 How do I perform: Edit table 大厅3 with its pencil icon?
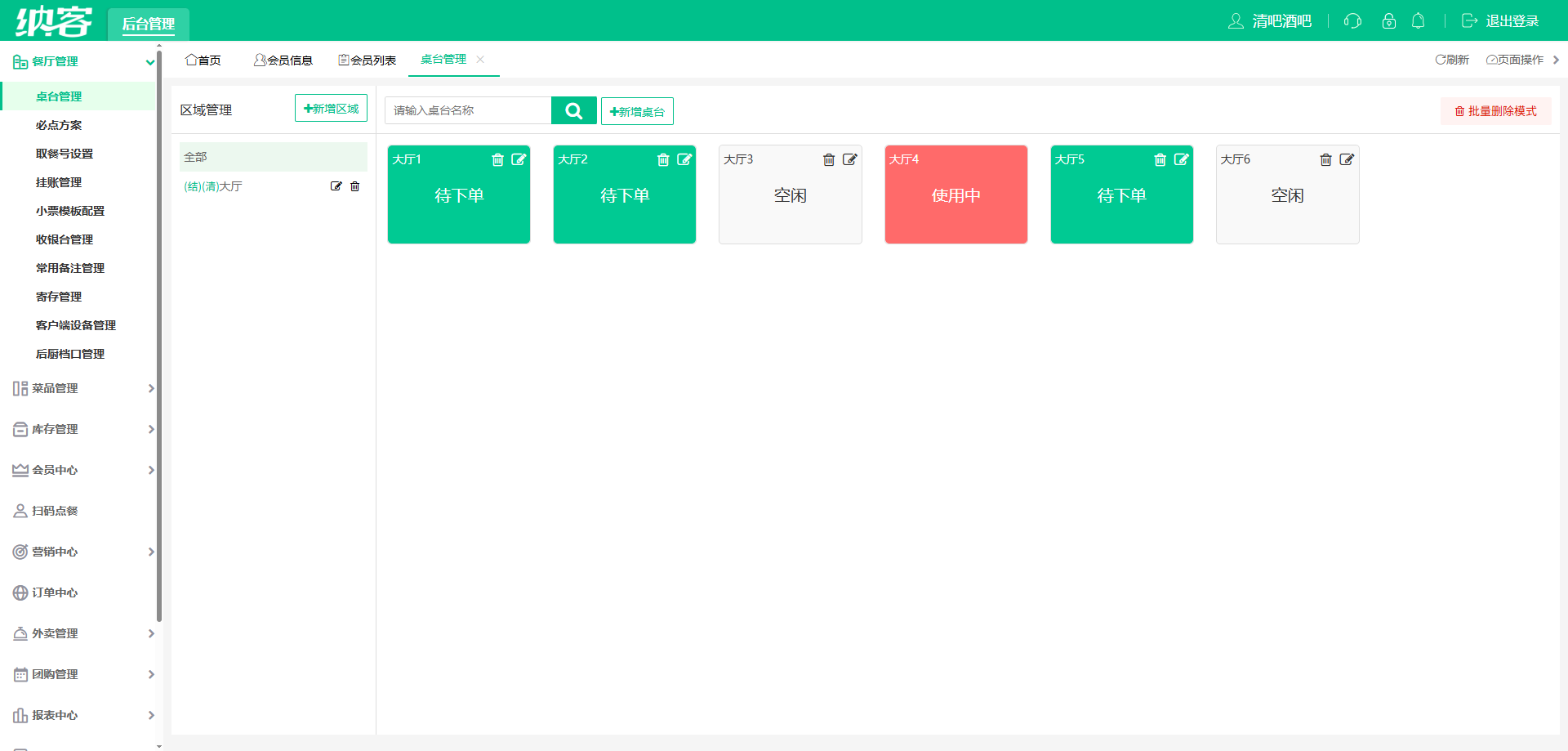850,159
